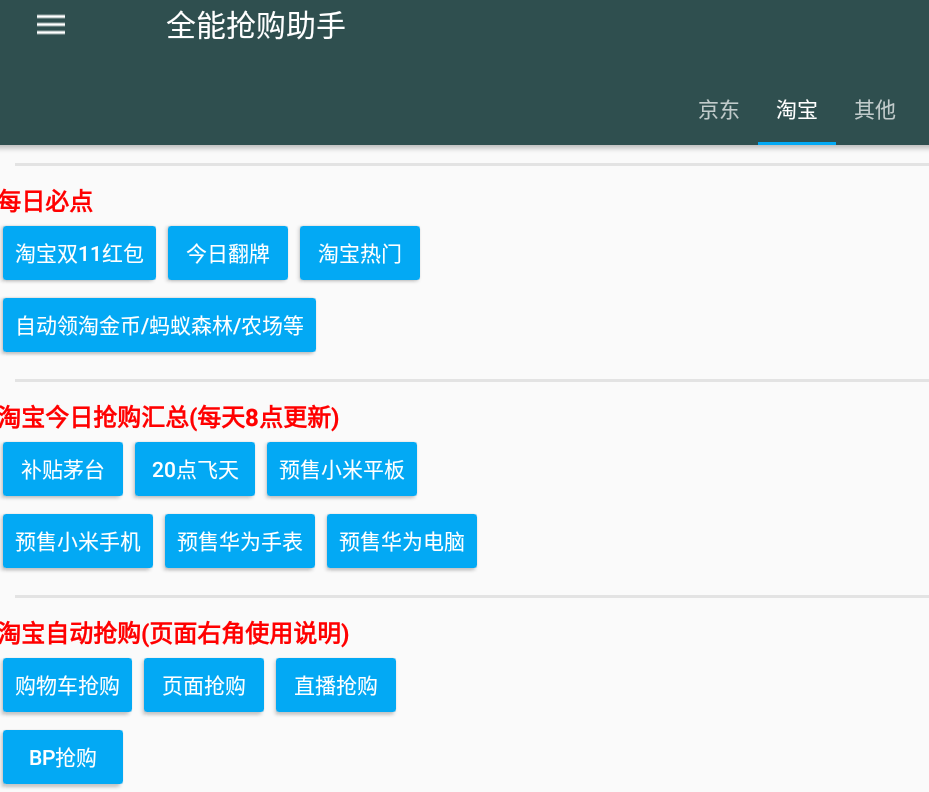
Task: Tap the 淘宝双11红包 button
Action: pyautogui.click(x=80, y=253)
